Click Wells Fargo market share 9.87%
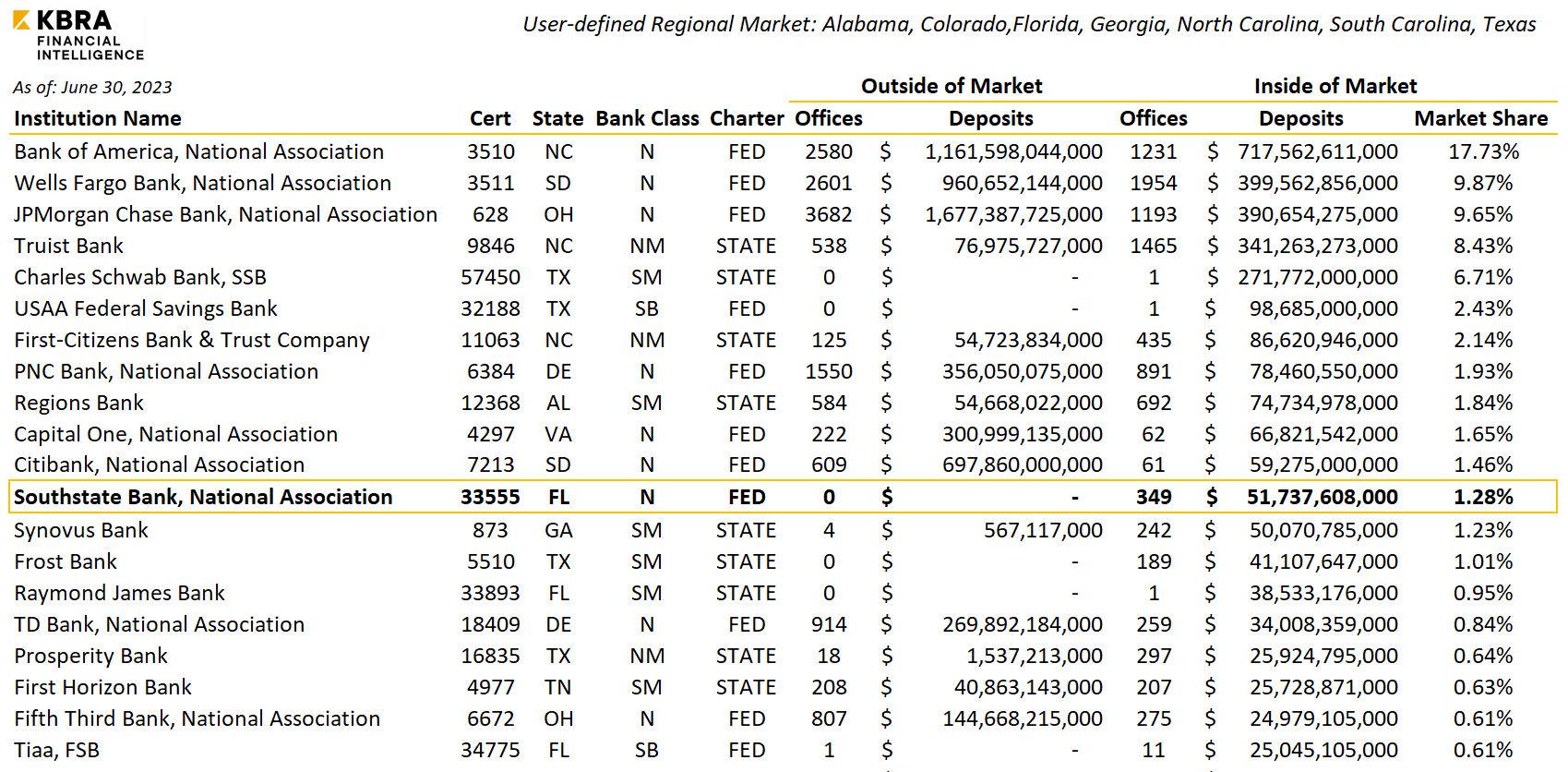The image size is (1568, 772). click(x=1483, y=183)
